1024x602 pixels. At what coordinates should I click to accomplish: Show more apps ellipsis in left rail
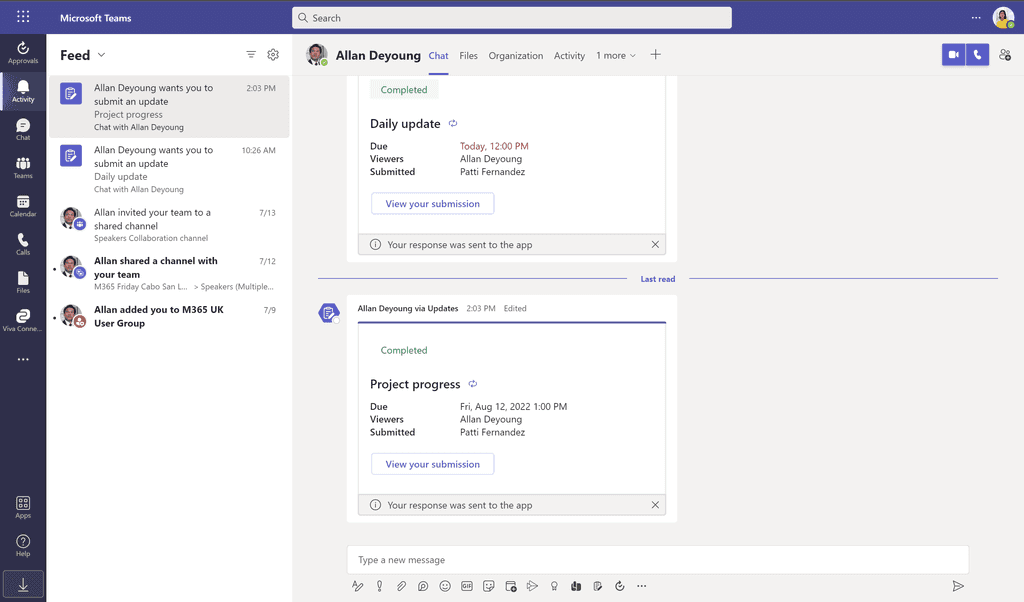pos(23,359)
